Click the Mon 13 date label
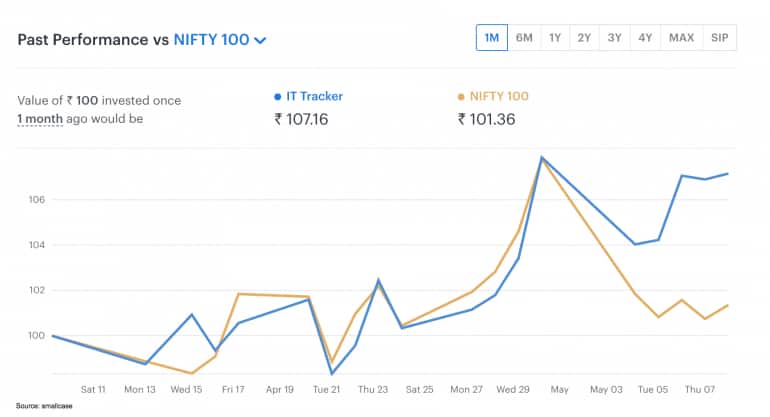 (139, 389)
